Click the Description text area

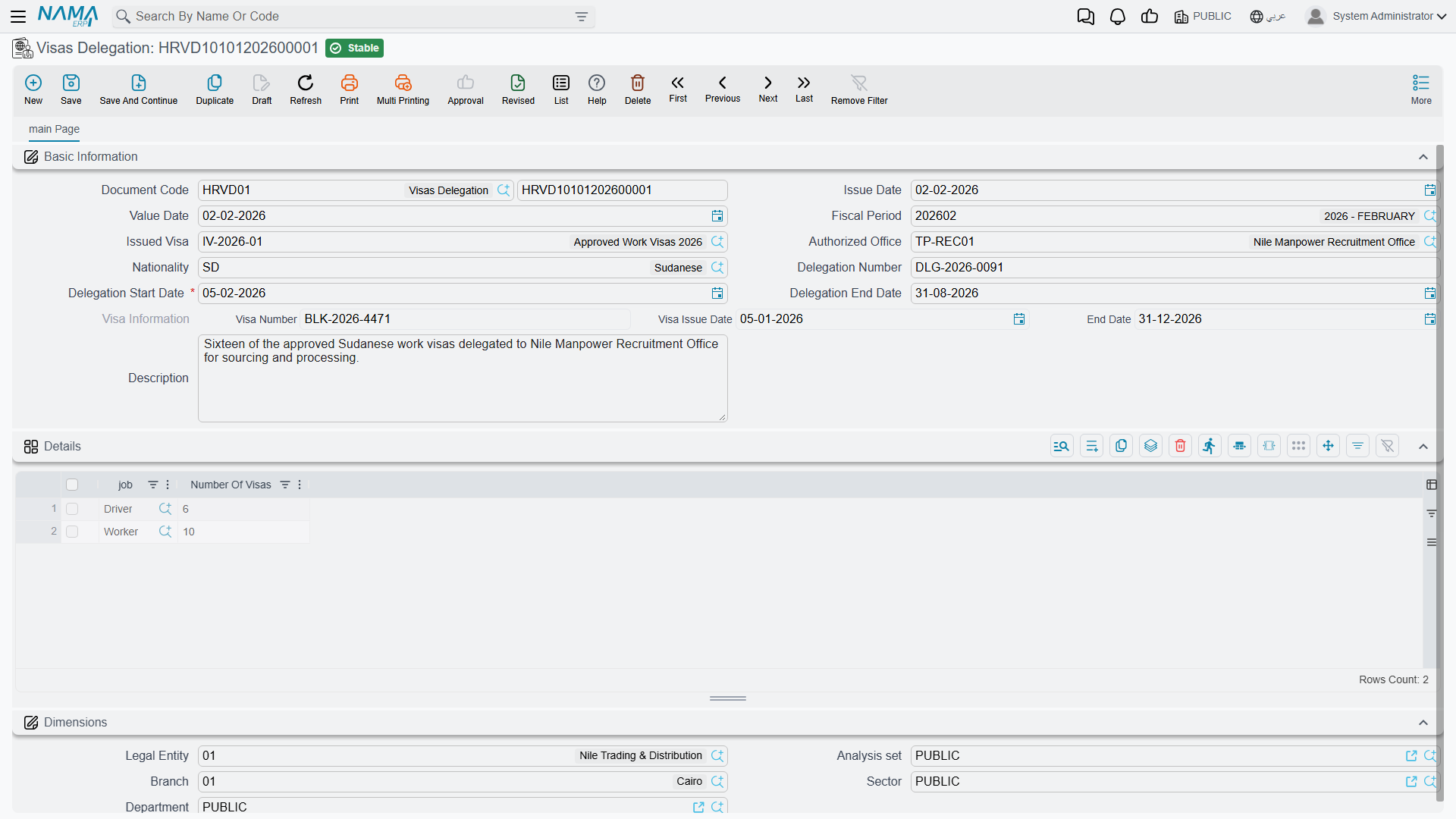[463, 378]
